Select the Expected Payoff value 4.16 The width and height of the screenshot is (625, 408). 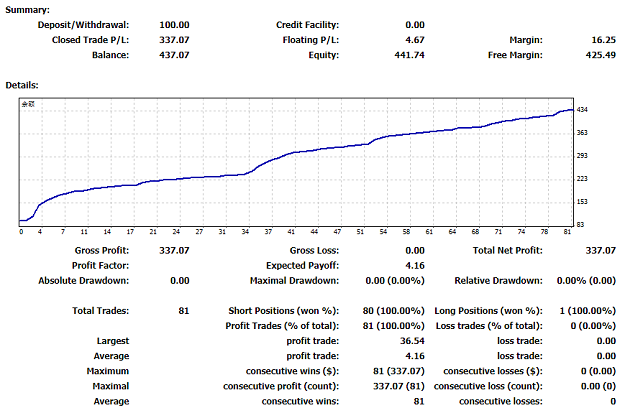point(415,265)
